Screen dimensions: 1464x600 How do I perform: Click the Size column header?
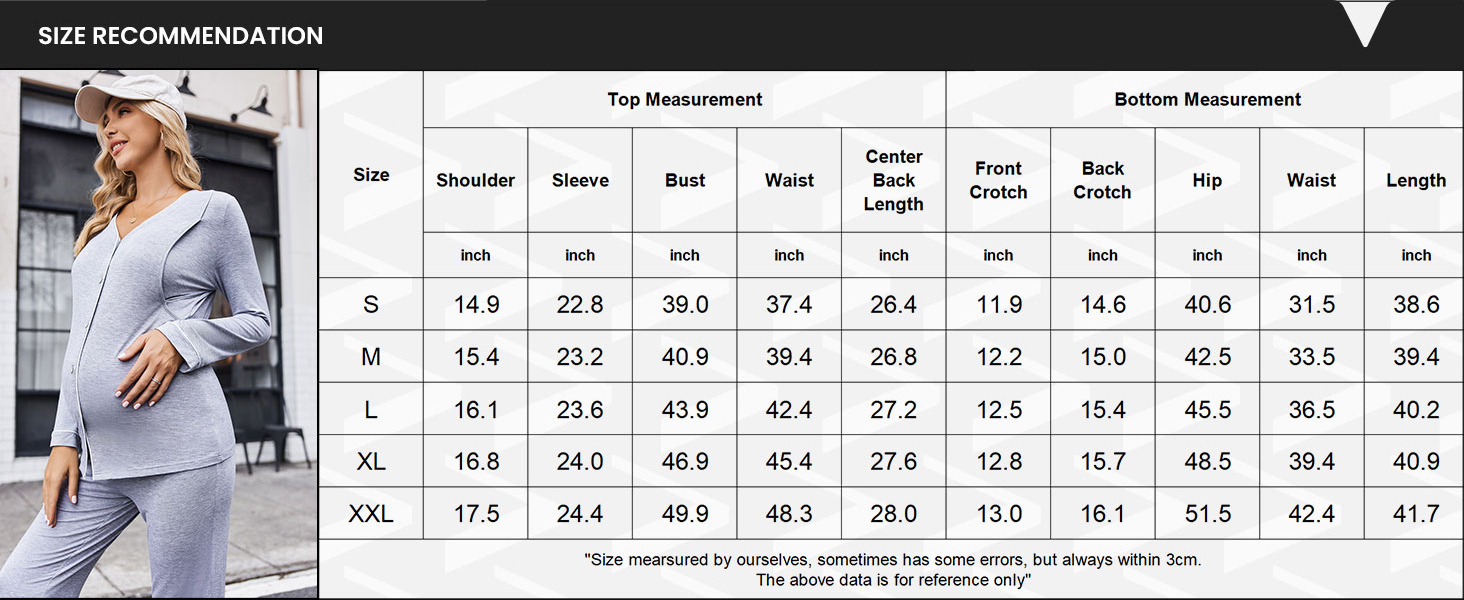click(x=371, y=175)
